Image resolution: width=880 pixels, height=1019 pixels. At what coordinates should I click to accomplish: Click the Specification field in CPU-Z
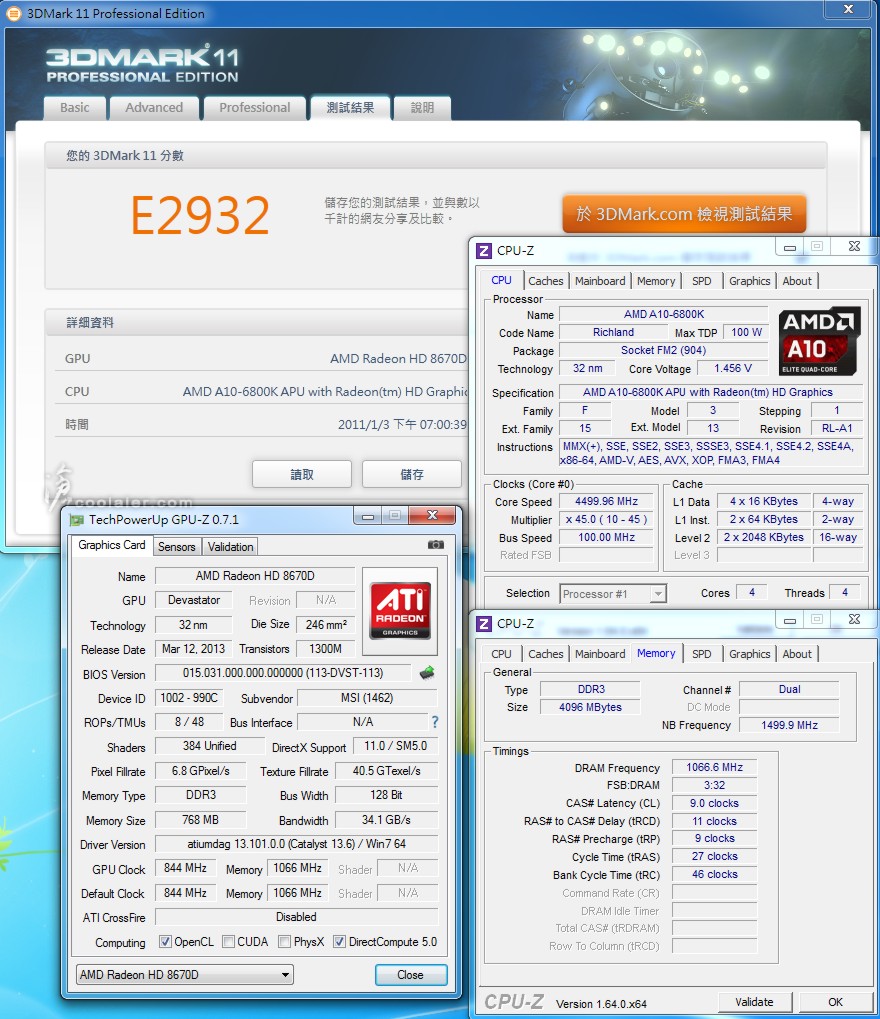(x=710, y=393)
